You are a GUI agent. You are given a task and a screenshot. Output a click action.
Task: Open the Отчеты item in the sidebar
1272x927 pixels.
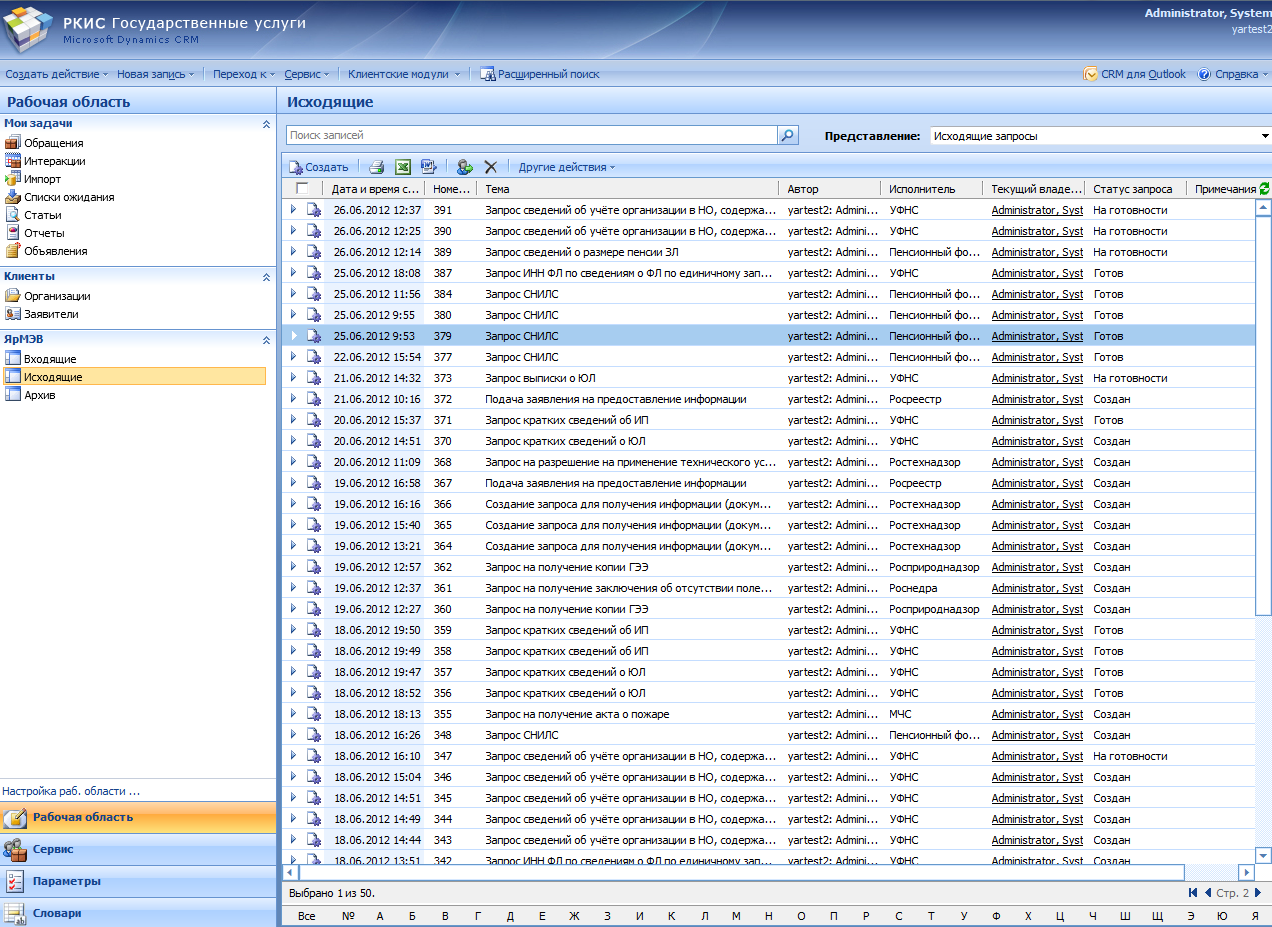[44, 233]
